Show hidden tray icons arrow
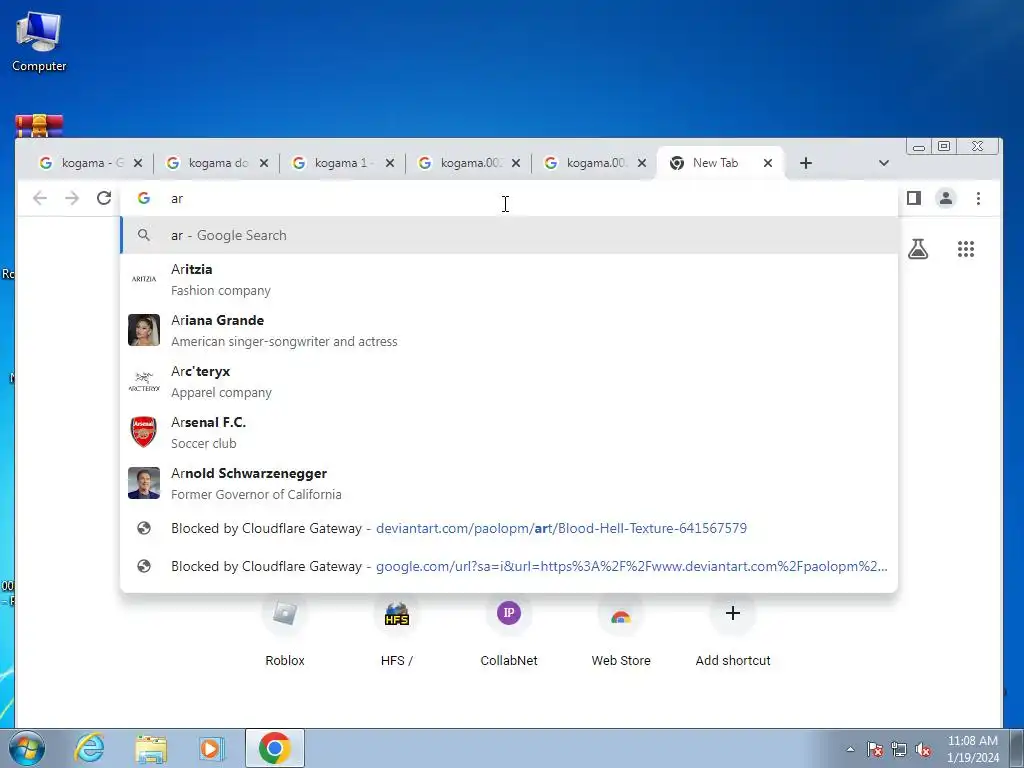 [x=850, y=749]
